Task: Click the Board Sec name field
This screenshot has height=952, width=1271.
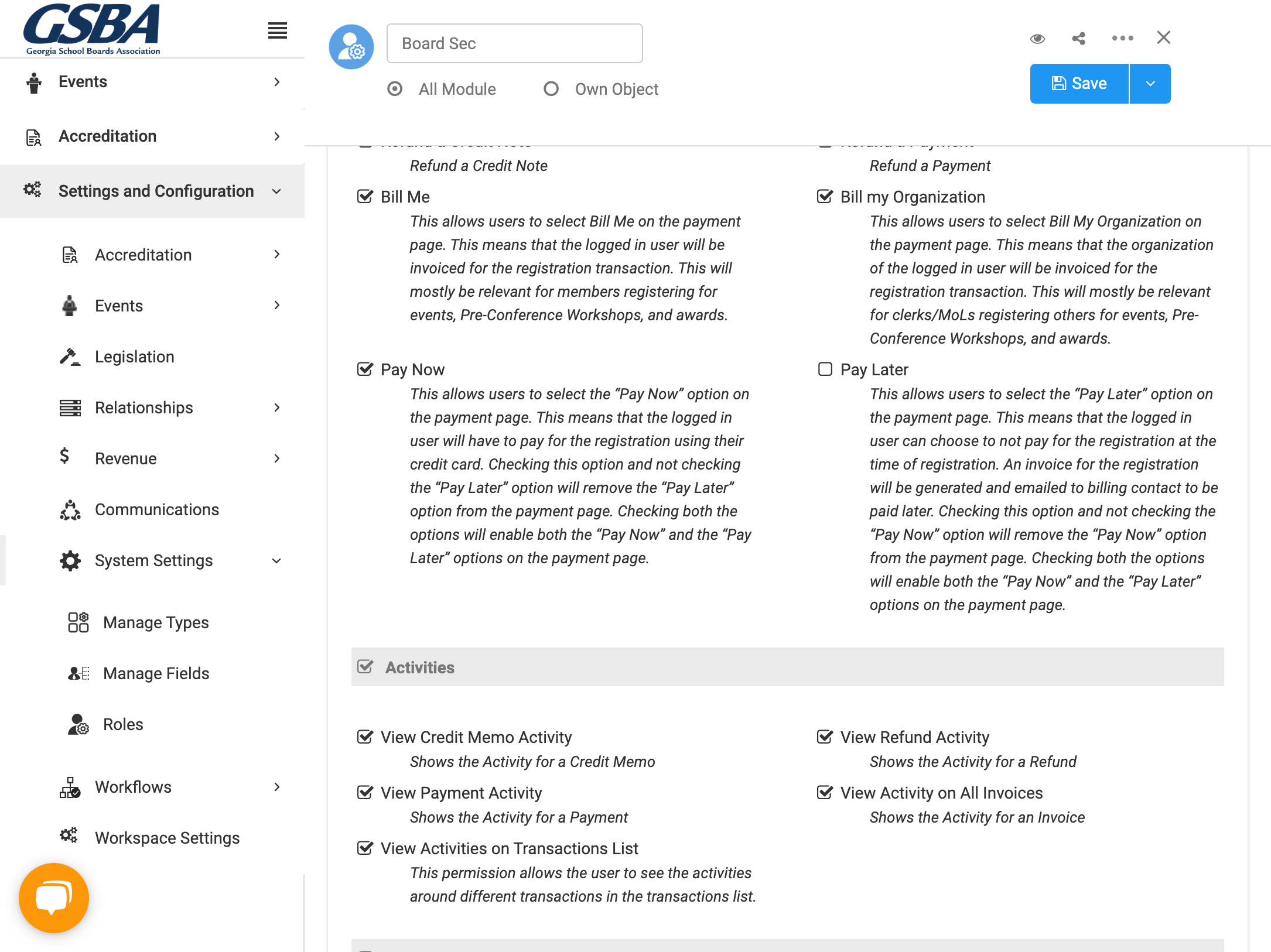Action: pyautogui.click(x=515, y=43)
